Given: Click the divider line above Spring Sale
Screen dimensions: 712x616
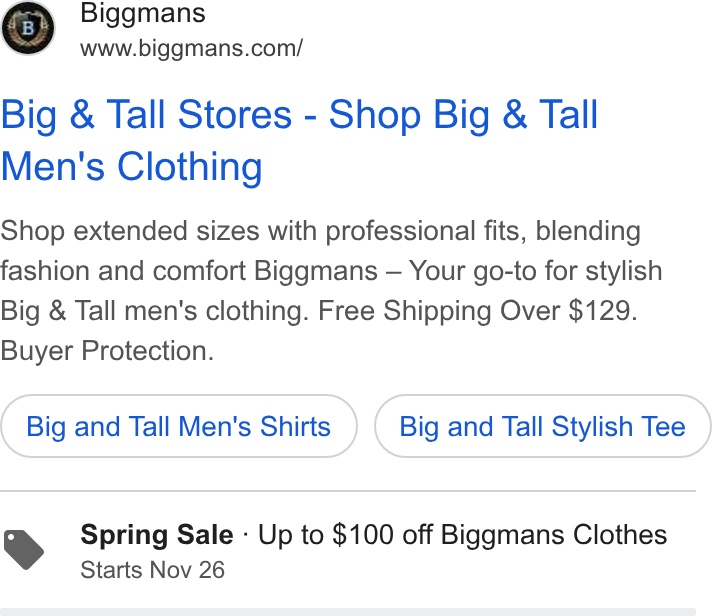Looking at the screenshot, I should coord(348,491).
